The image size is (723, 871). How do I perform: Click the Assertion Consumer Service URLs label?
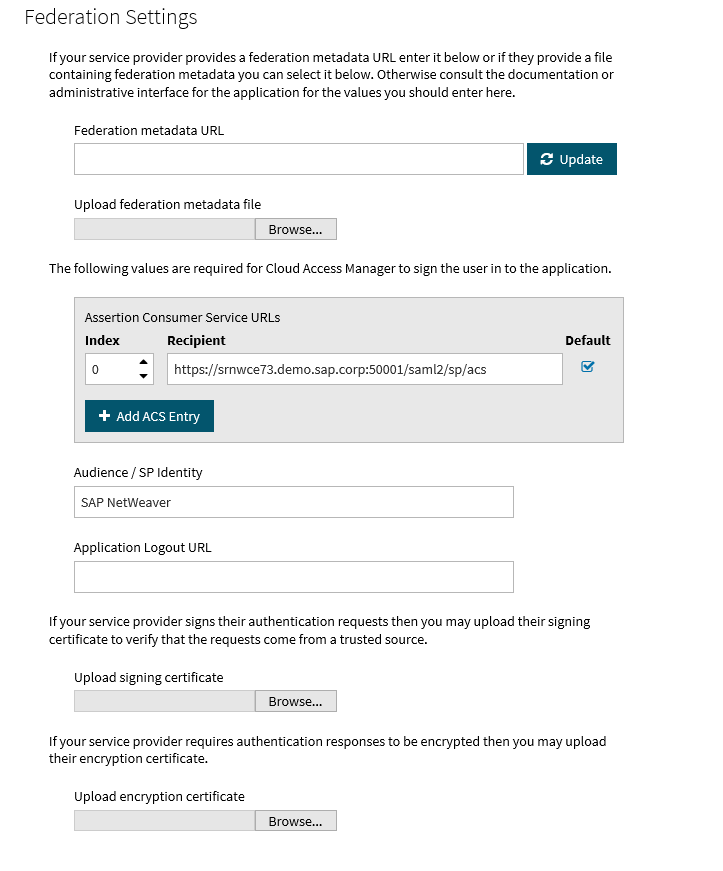click(182, 318)
